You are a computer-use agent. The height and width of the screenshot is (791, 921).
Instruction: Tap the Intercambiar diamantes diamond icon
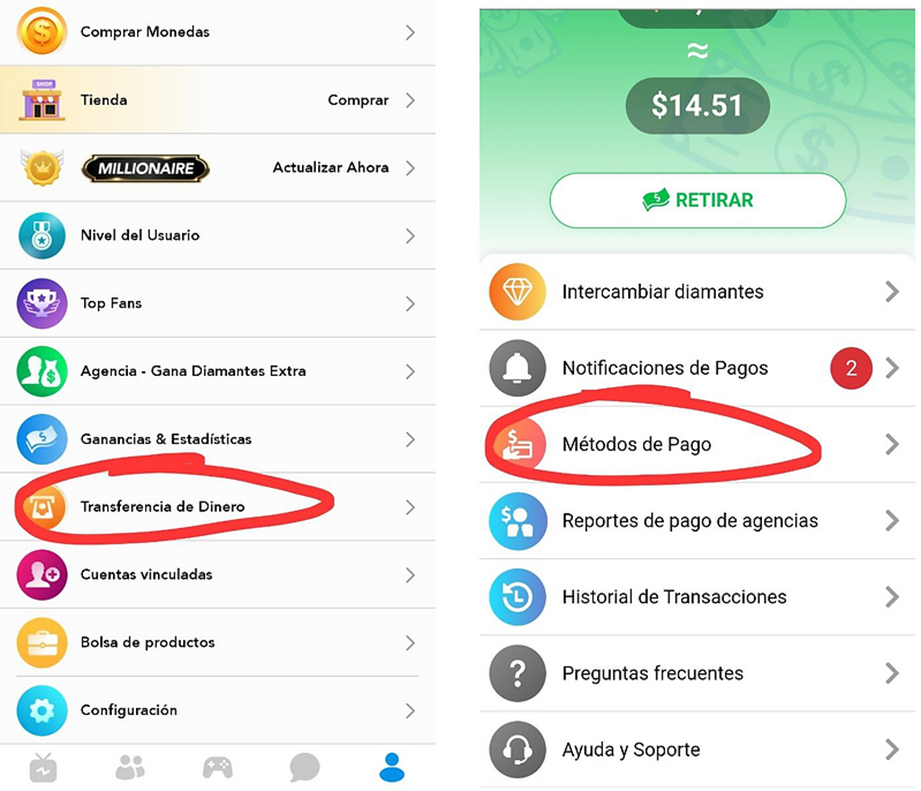pos(517,292)
